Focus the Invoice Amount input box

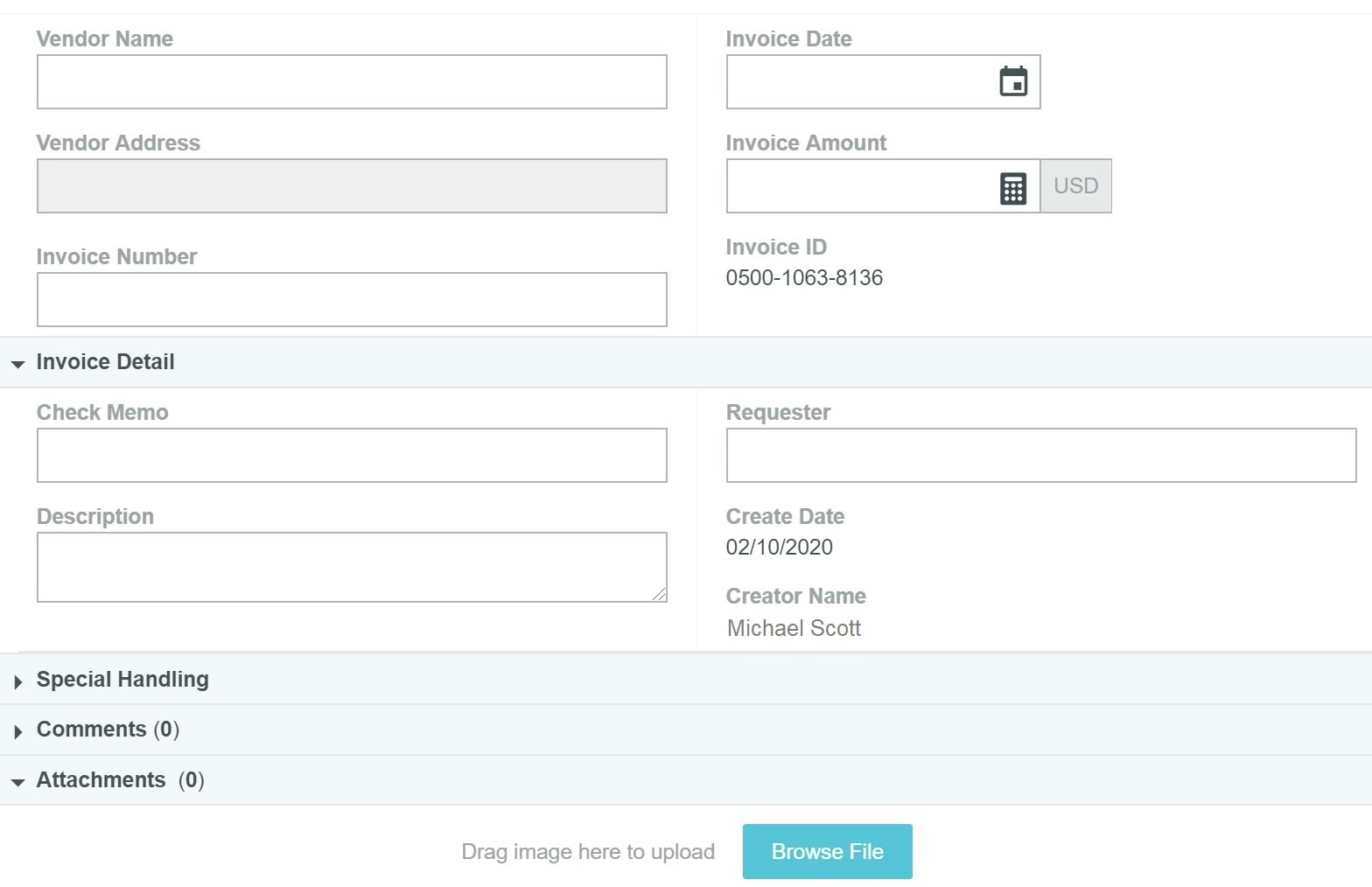(857, 186)
